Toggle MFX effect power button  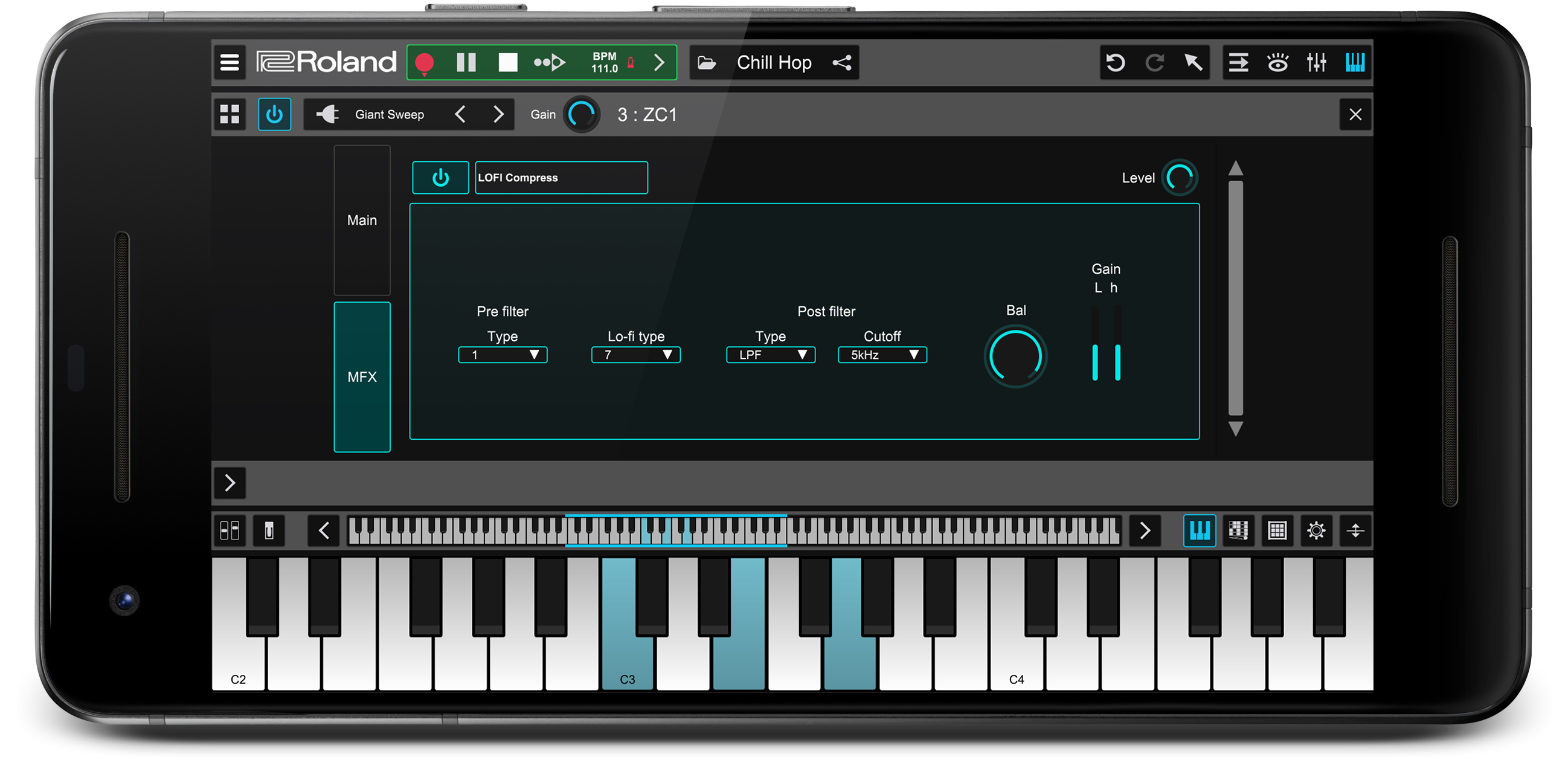click(440, 177)
